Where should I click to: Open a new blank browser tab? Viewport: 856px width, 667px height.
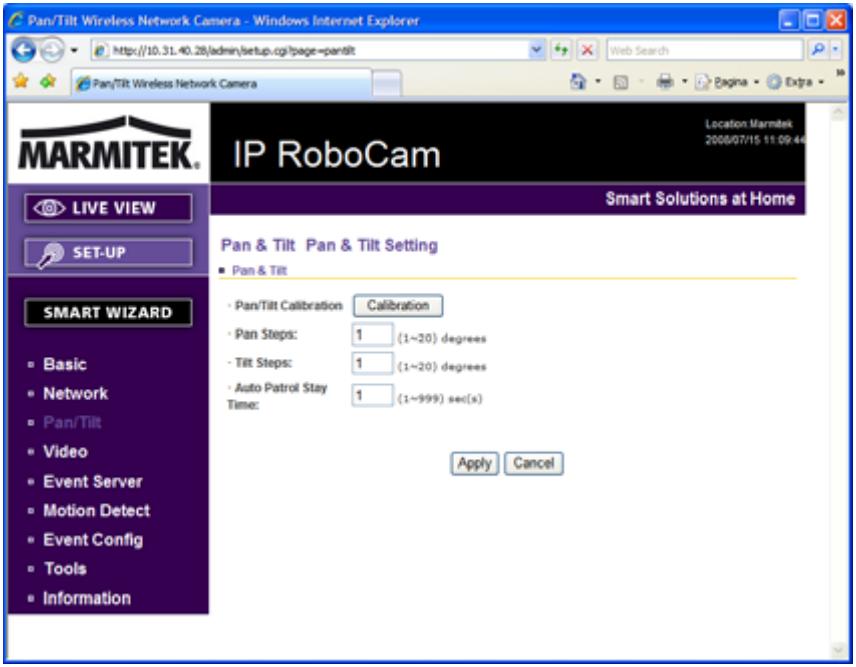(x=387, y=85)
